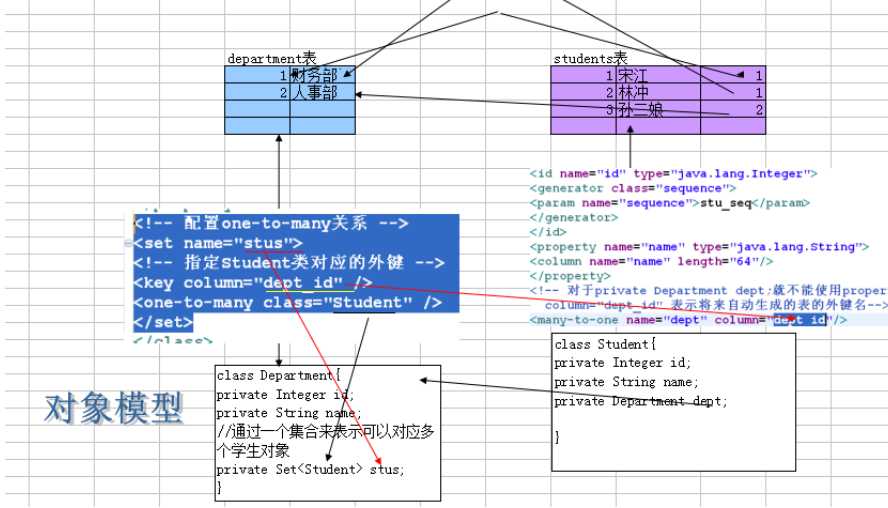
Task: Click id cell '1' beside 财务部
Action: (x=257, y=75)
